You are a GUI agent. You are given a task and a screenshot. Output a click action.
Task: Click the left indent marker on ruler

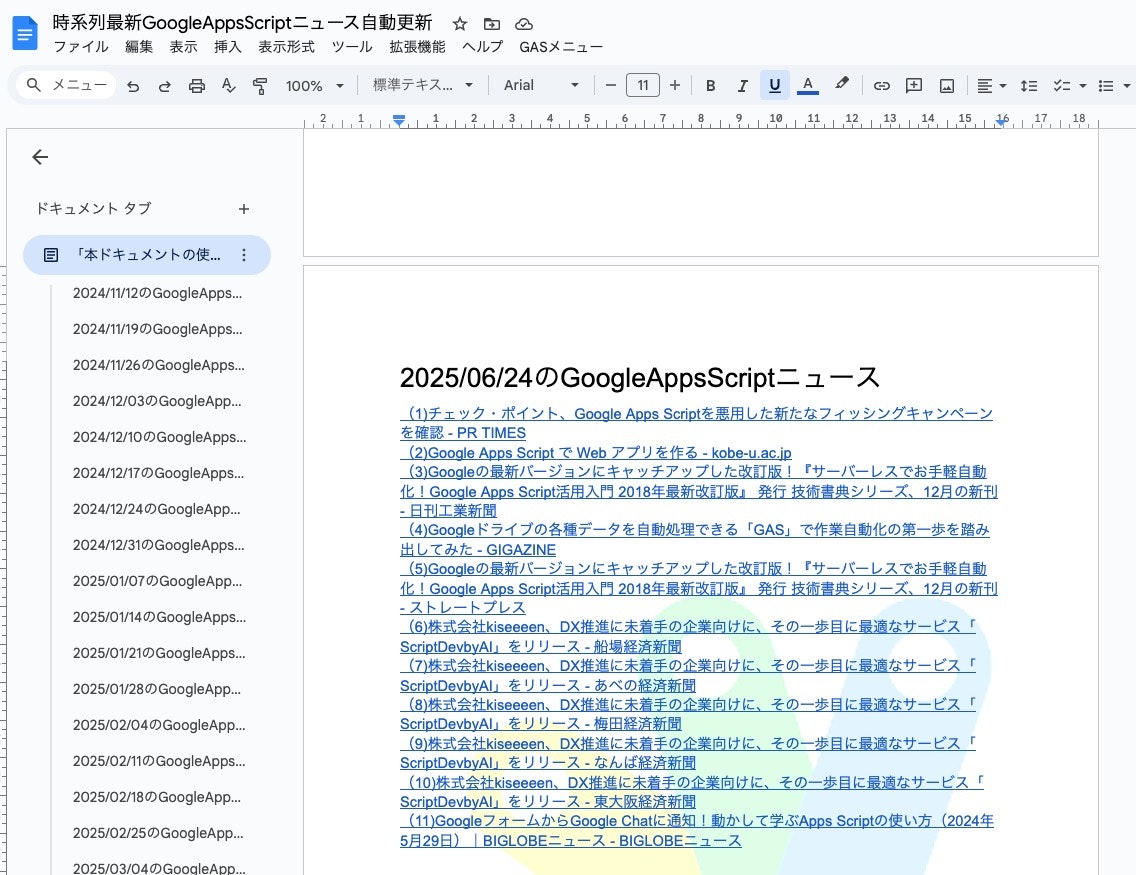(x=398, y=121)
